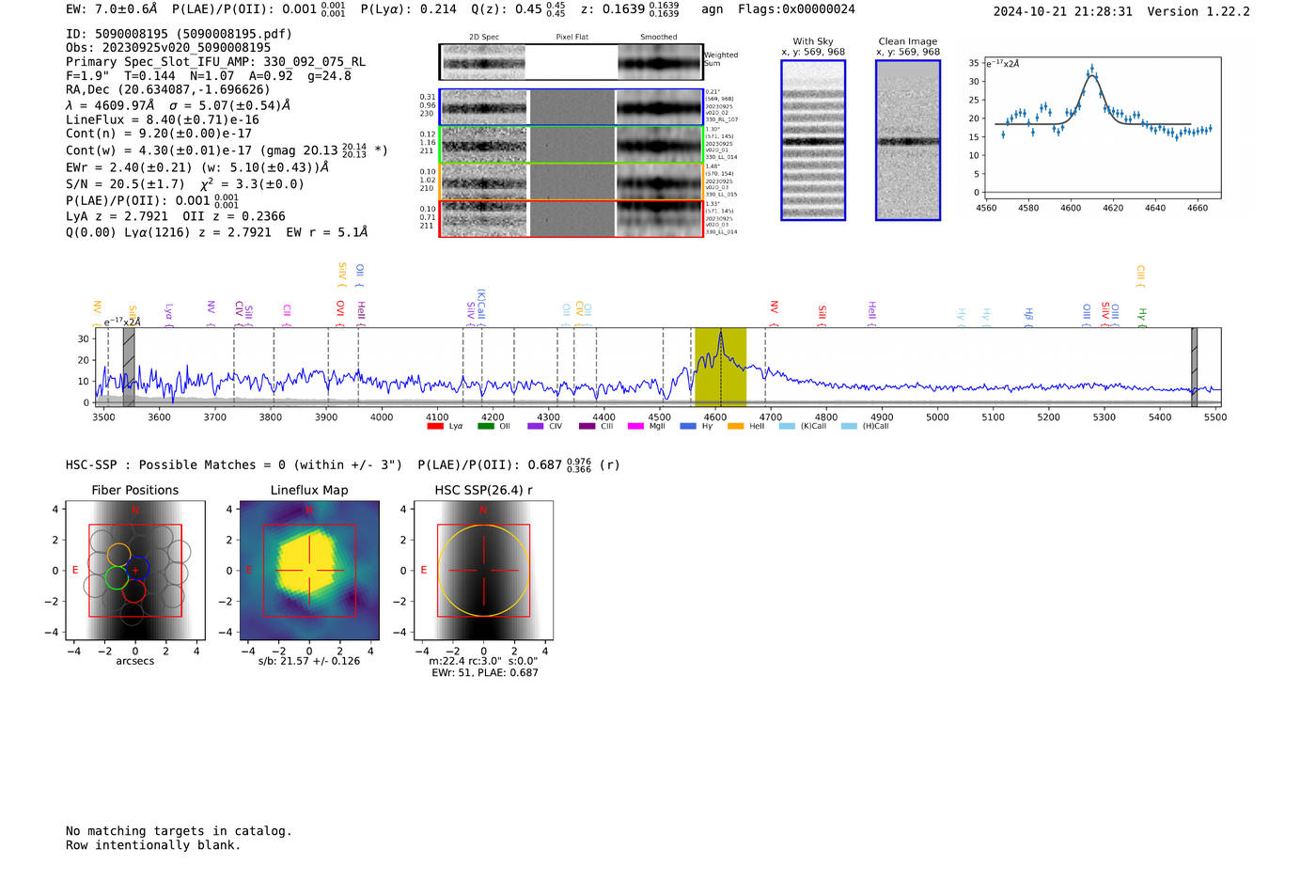Screen dimensions: 1316x896
Task: Open the HSC SSP(26.4) r image
Action: (483, 571)
